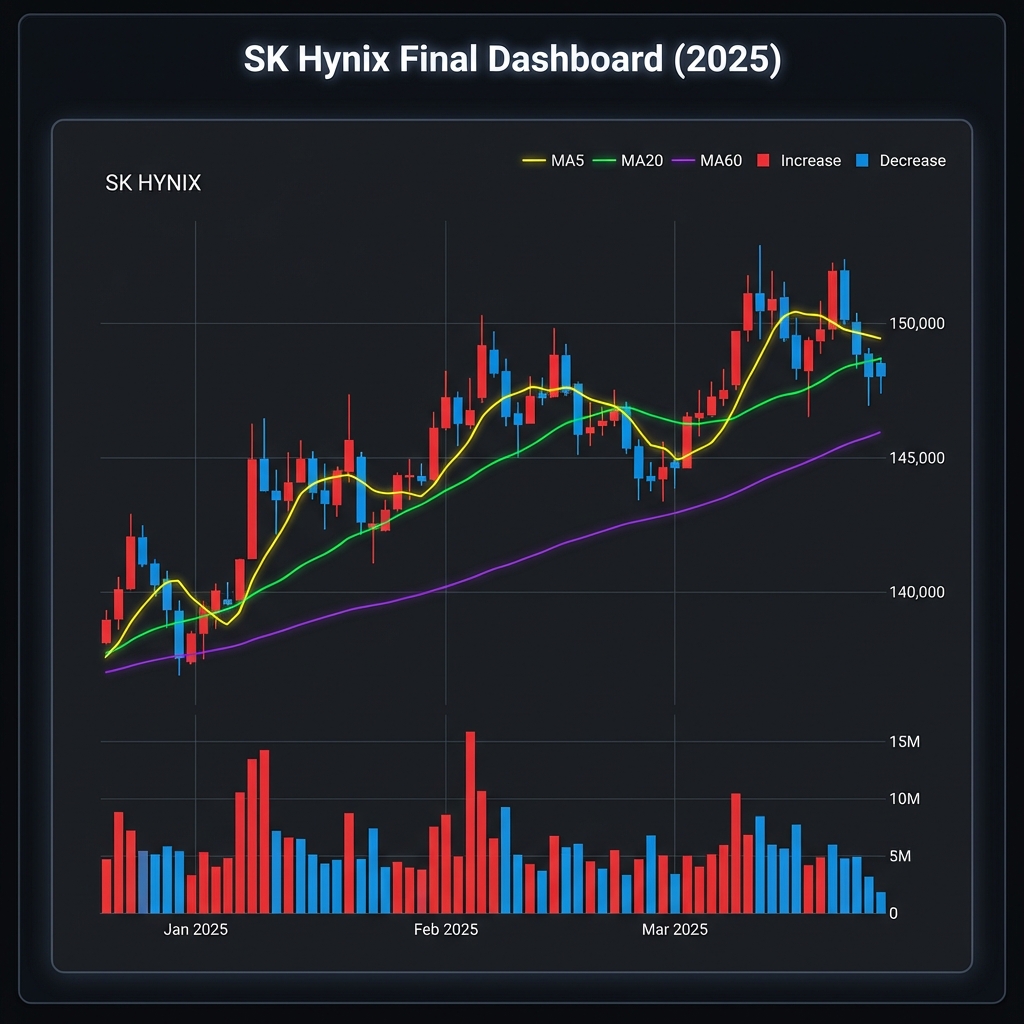Click the 'Feb 2025' axis label
The width and height of the screenshot is (1024, 1024).
pos(446,929)
